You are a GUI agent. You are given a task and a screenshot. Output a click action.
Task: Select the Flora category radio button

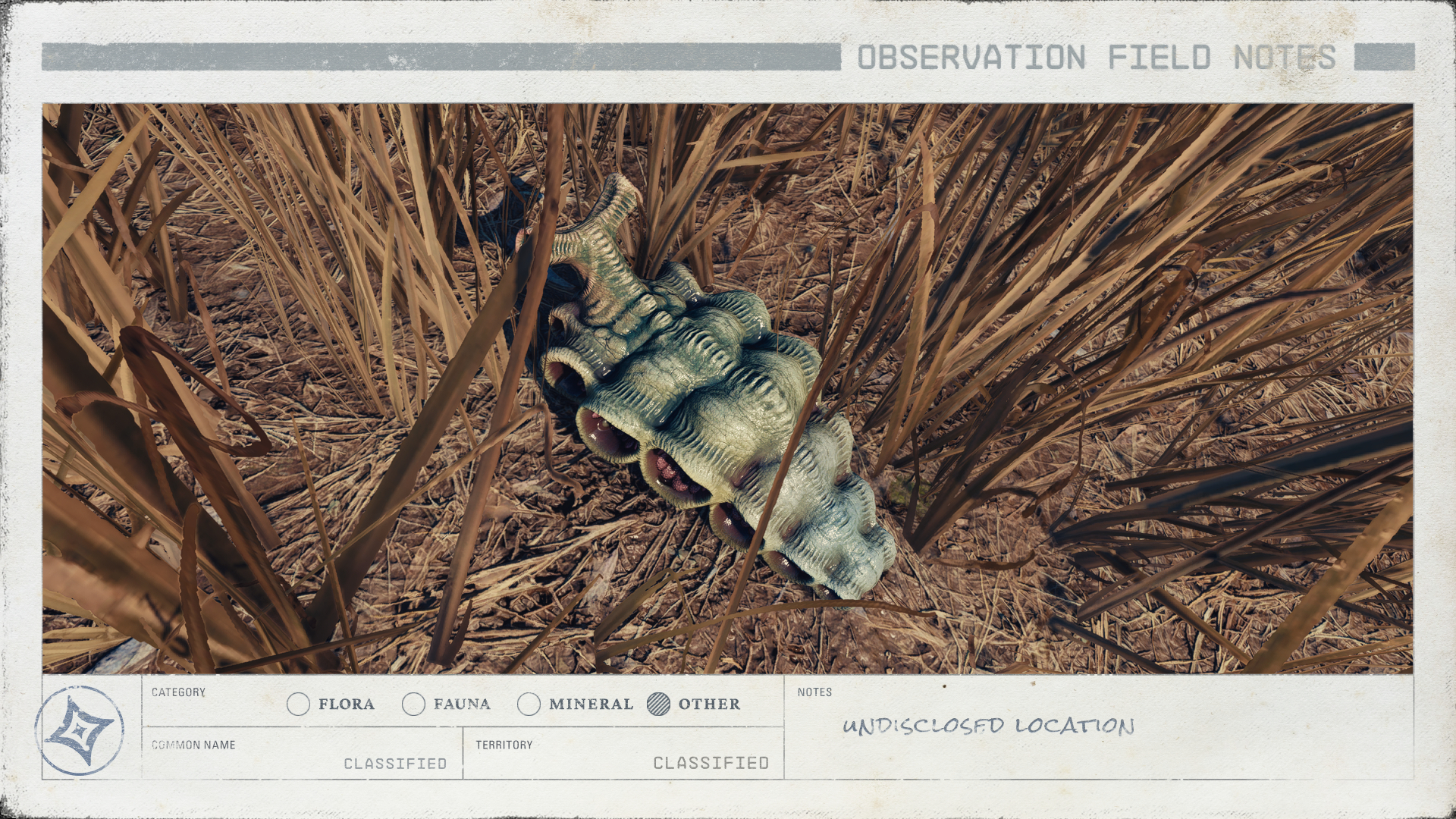(299, 704)
